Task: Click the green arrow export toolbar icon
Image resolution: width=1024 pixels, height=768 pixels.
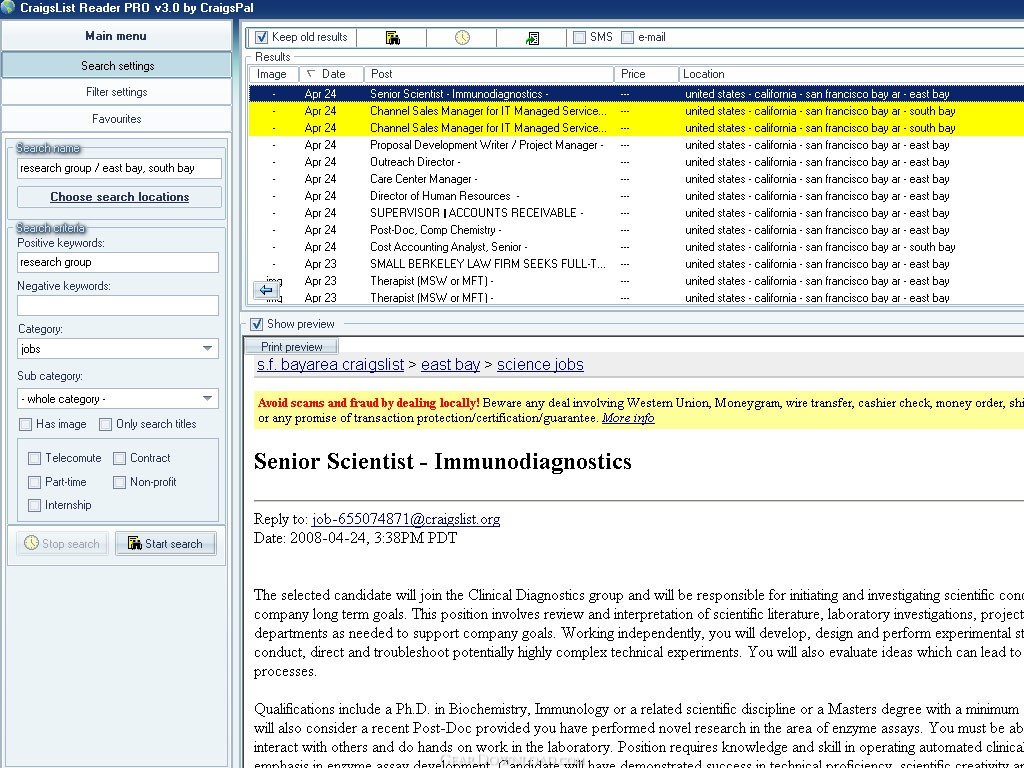Action: 532,38
